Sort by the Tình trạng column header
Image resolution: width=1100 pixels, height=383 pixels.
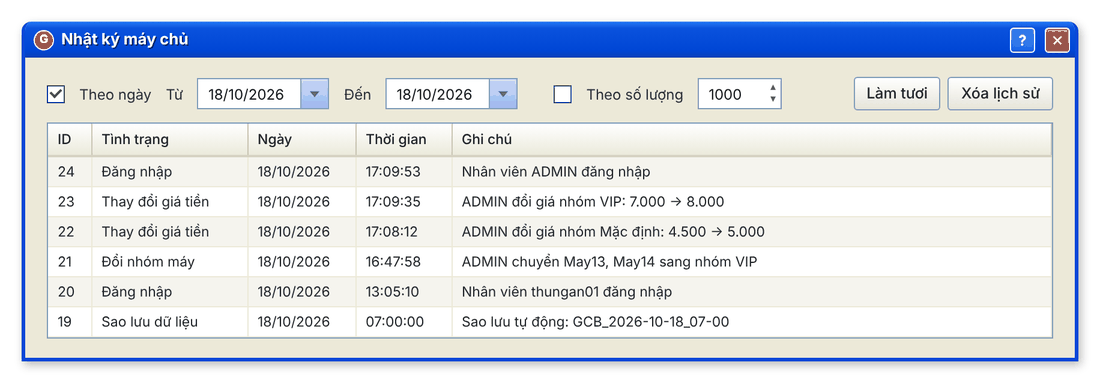170,140
